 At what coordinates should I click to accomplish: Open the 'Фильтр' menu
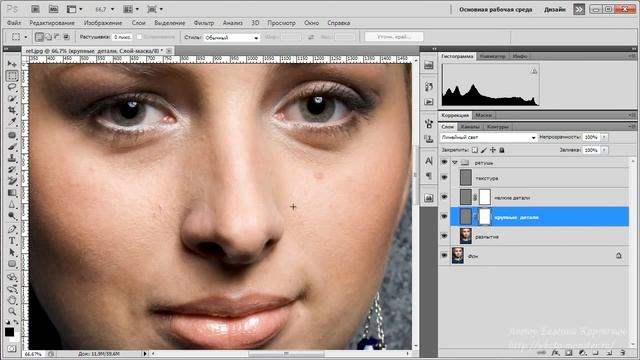coord(204,23)
